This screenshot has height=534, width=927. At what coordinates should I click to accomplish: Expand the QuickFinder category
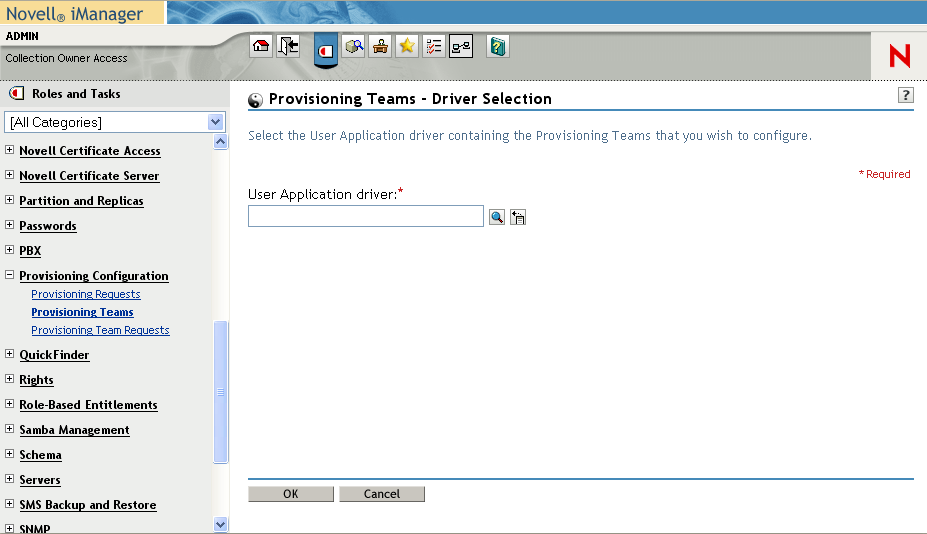click(x=9, y=354)
